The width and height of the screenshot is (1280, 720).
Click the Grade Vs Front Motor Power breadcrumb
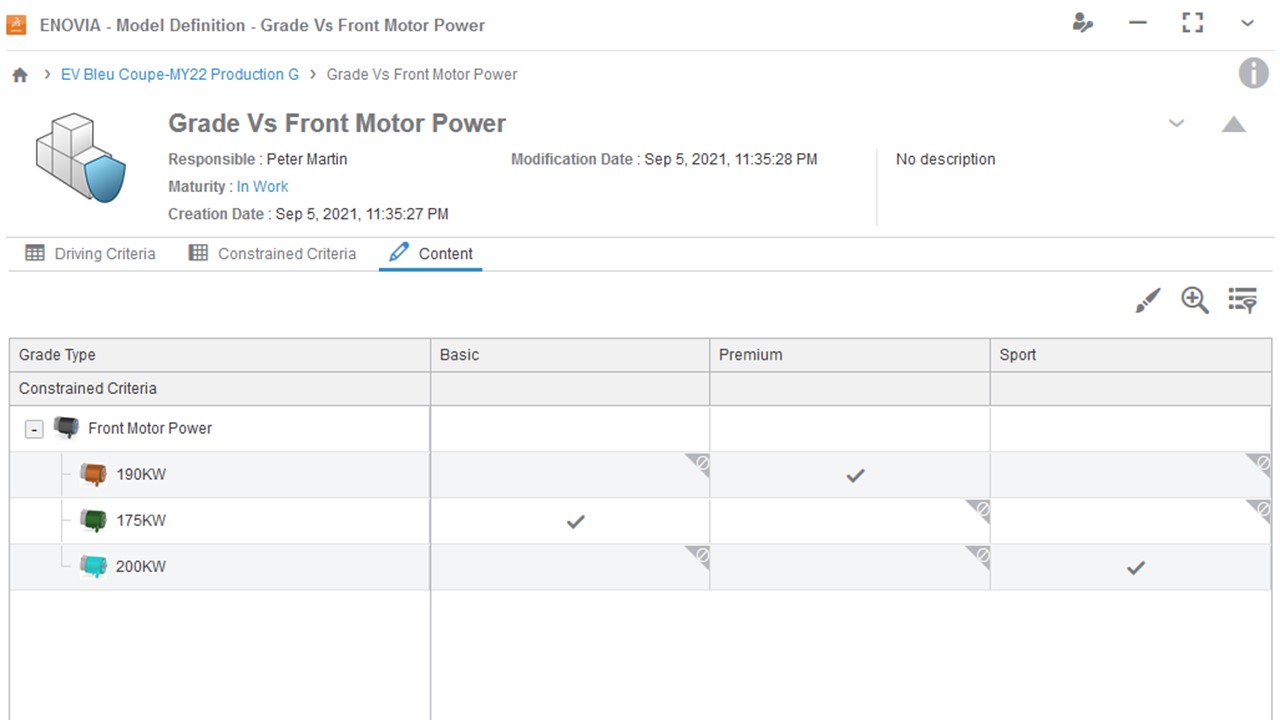[422, 74]
